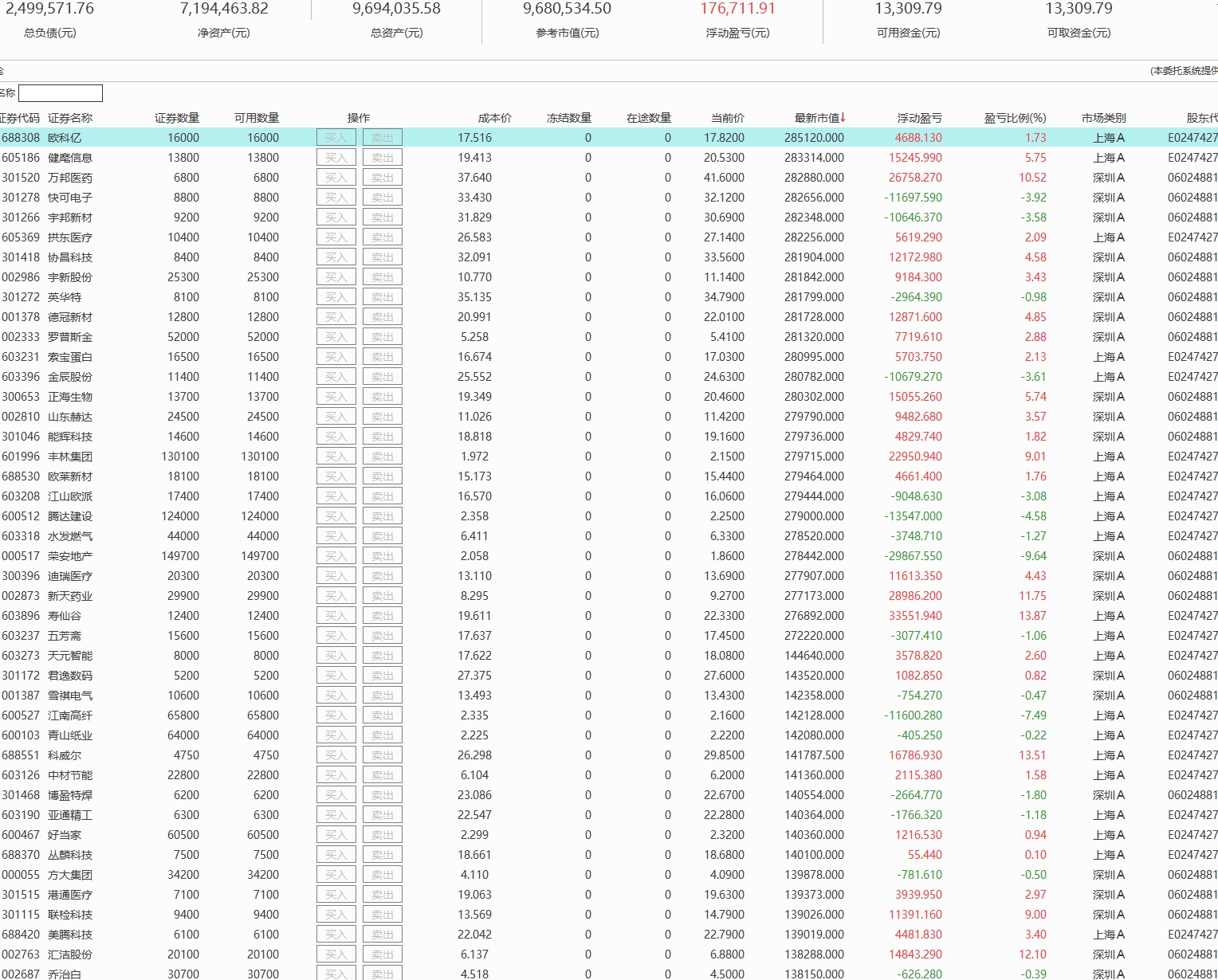Click the 市场类别 column header
1218x980 pixels.
(x=1103, y=118)
